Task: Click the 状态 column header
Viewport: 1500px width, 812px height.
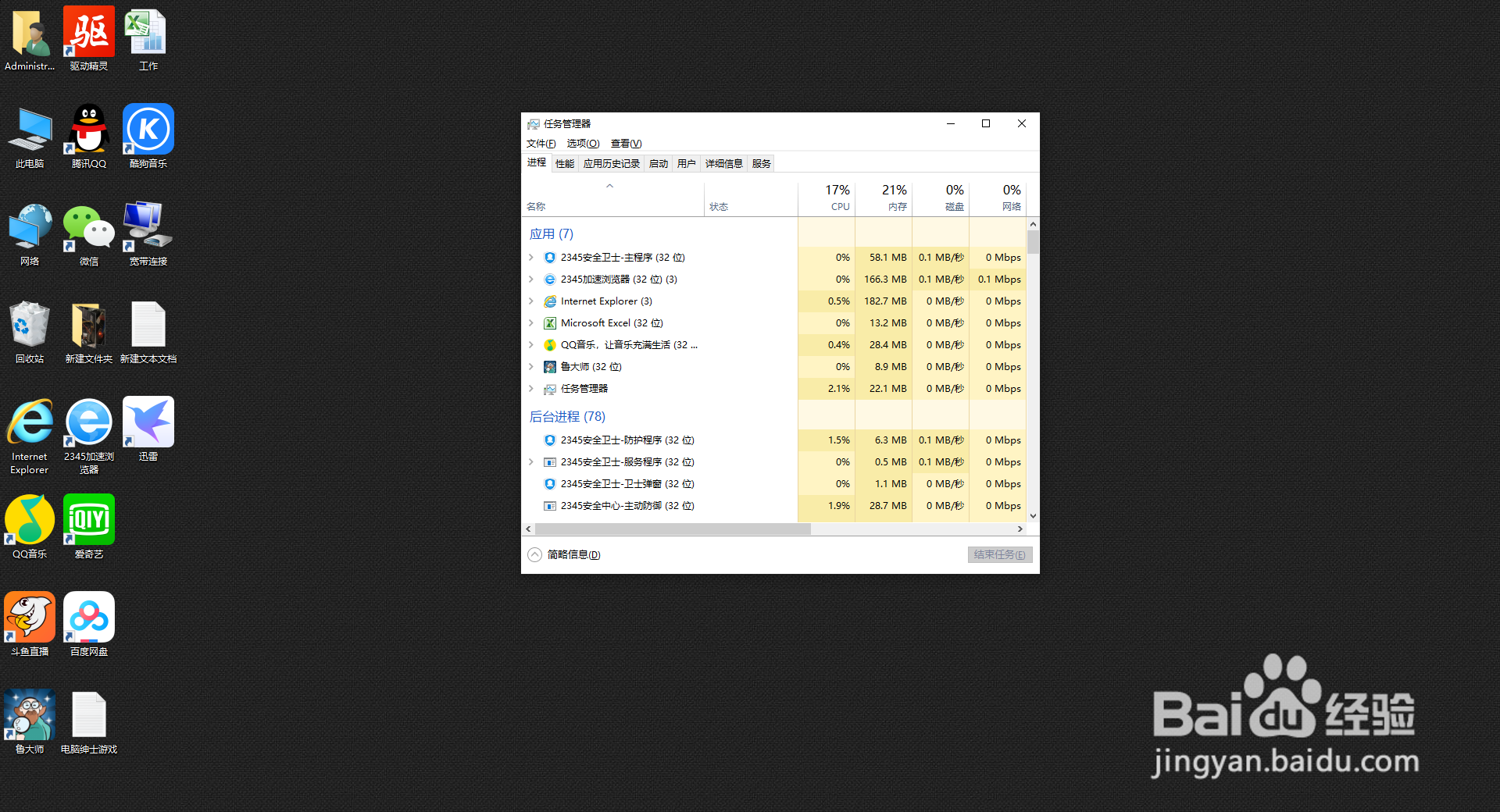Action: (751, 198)
